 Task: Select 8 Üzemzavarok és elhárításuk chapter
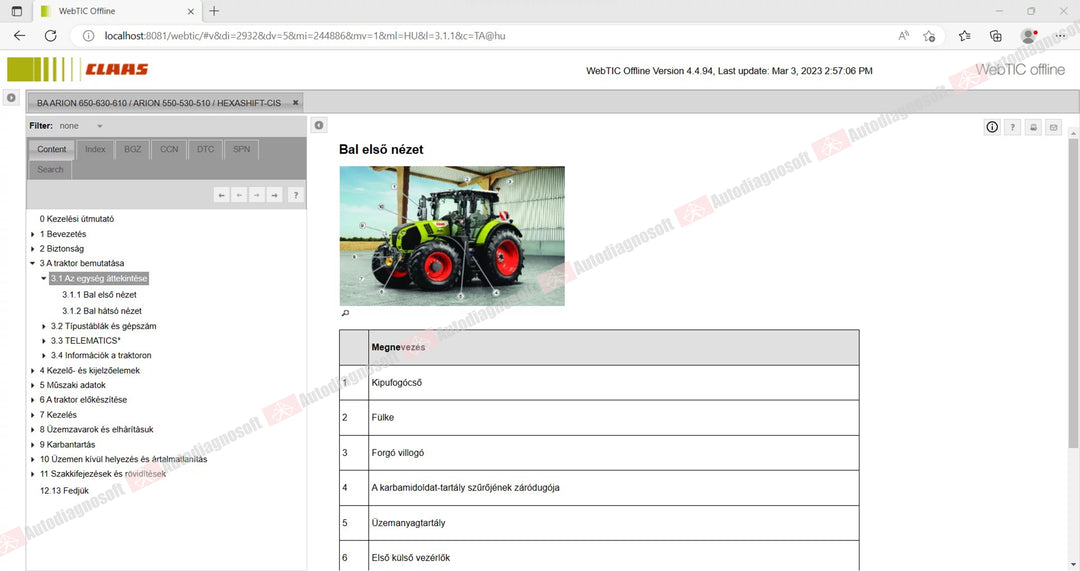point(96,429)
